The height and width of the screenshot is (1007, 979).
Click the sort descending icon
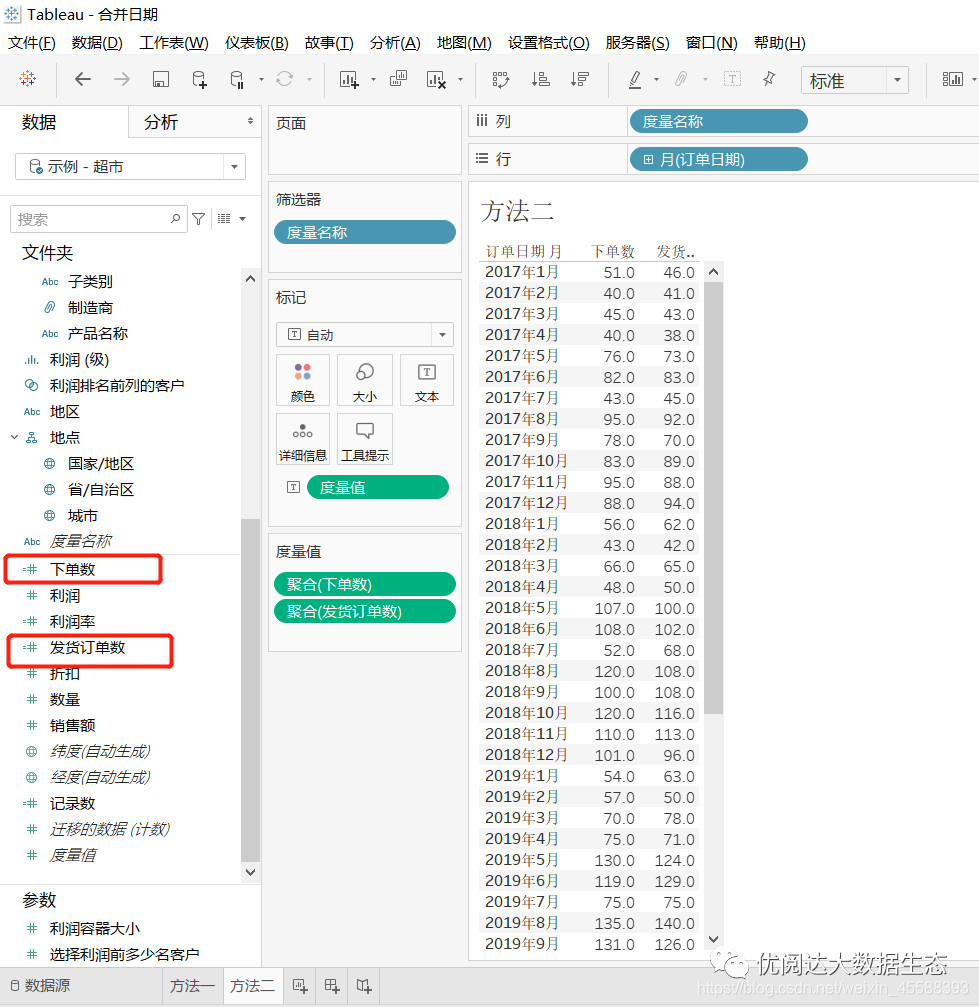pos(579,80)
